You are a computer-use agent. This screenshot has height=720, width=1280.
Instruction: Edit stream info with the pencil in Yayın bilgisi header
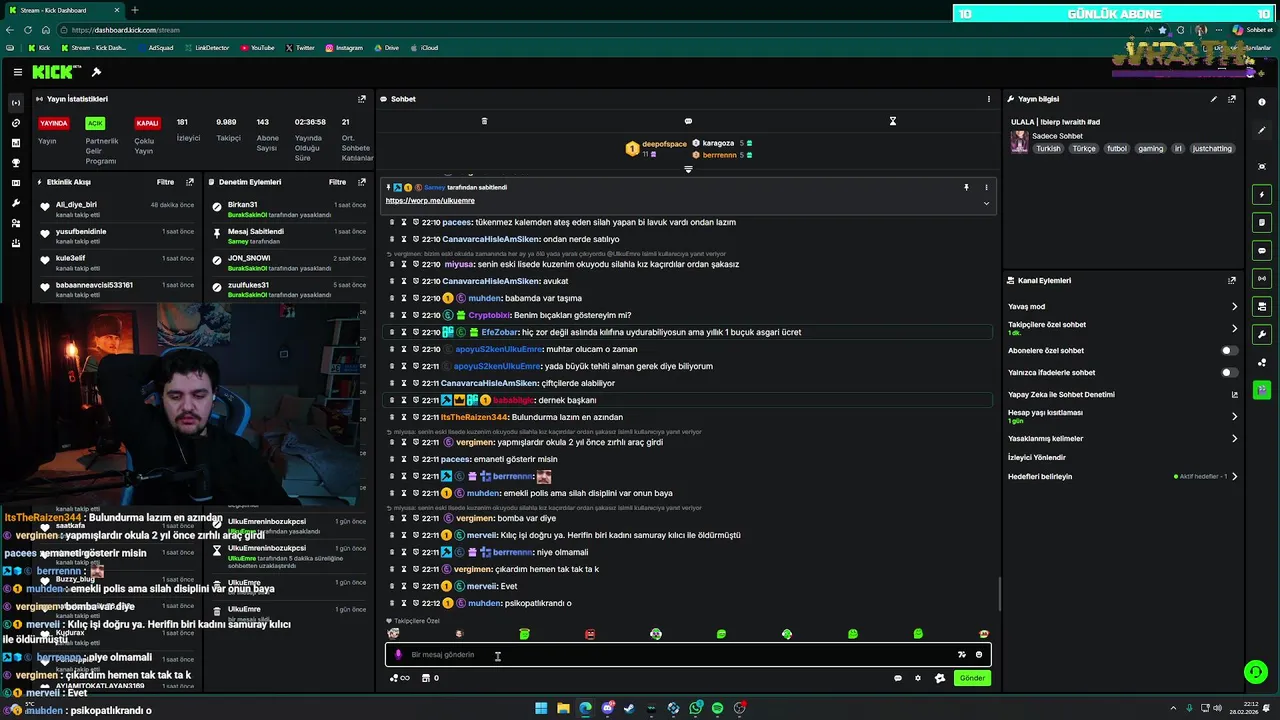(1214, 99)
